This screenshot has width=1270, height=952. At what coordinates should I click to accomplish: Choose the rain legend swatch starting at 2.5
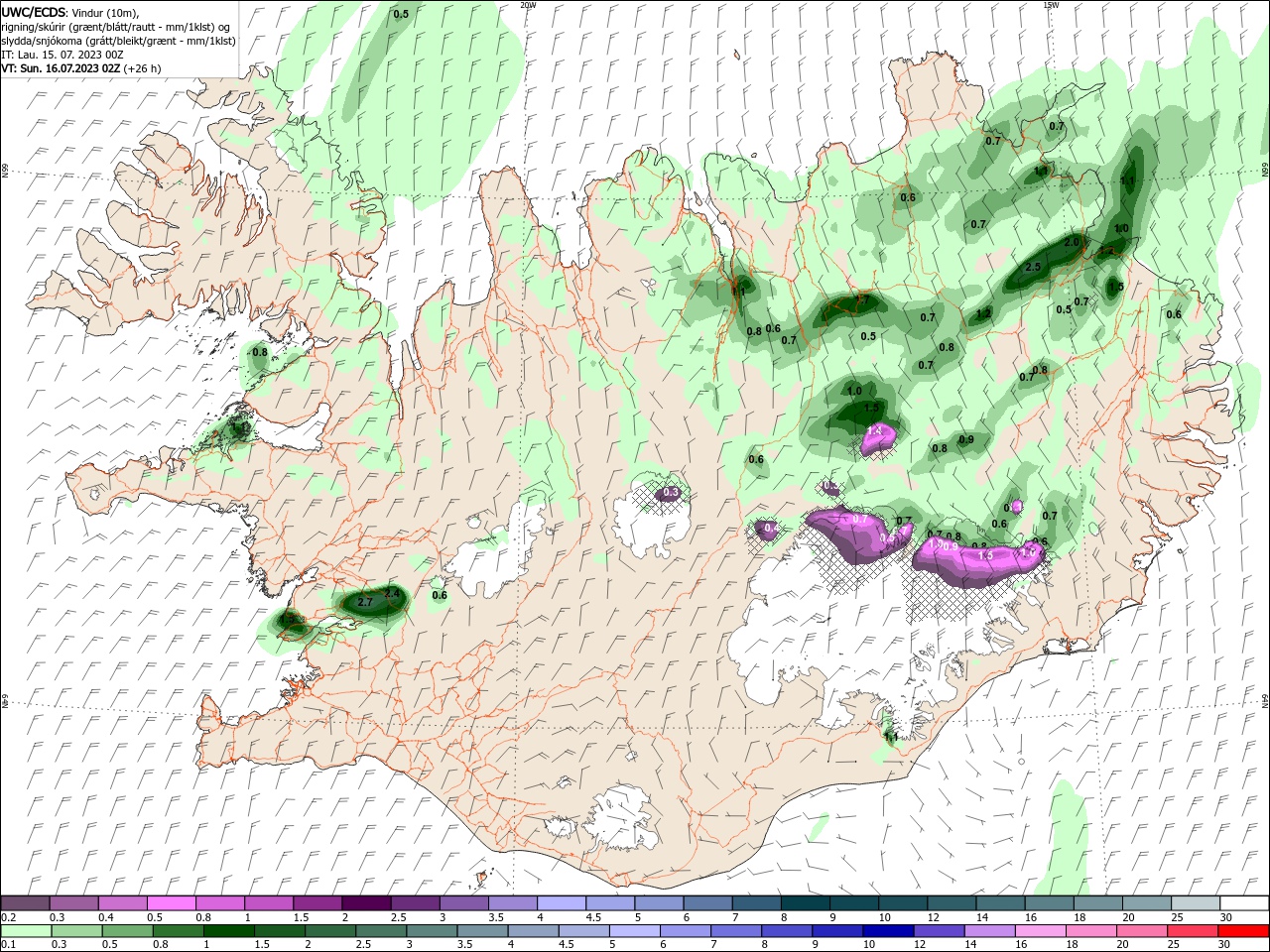pyautogui.click(x=380, y=931)
